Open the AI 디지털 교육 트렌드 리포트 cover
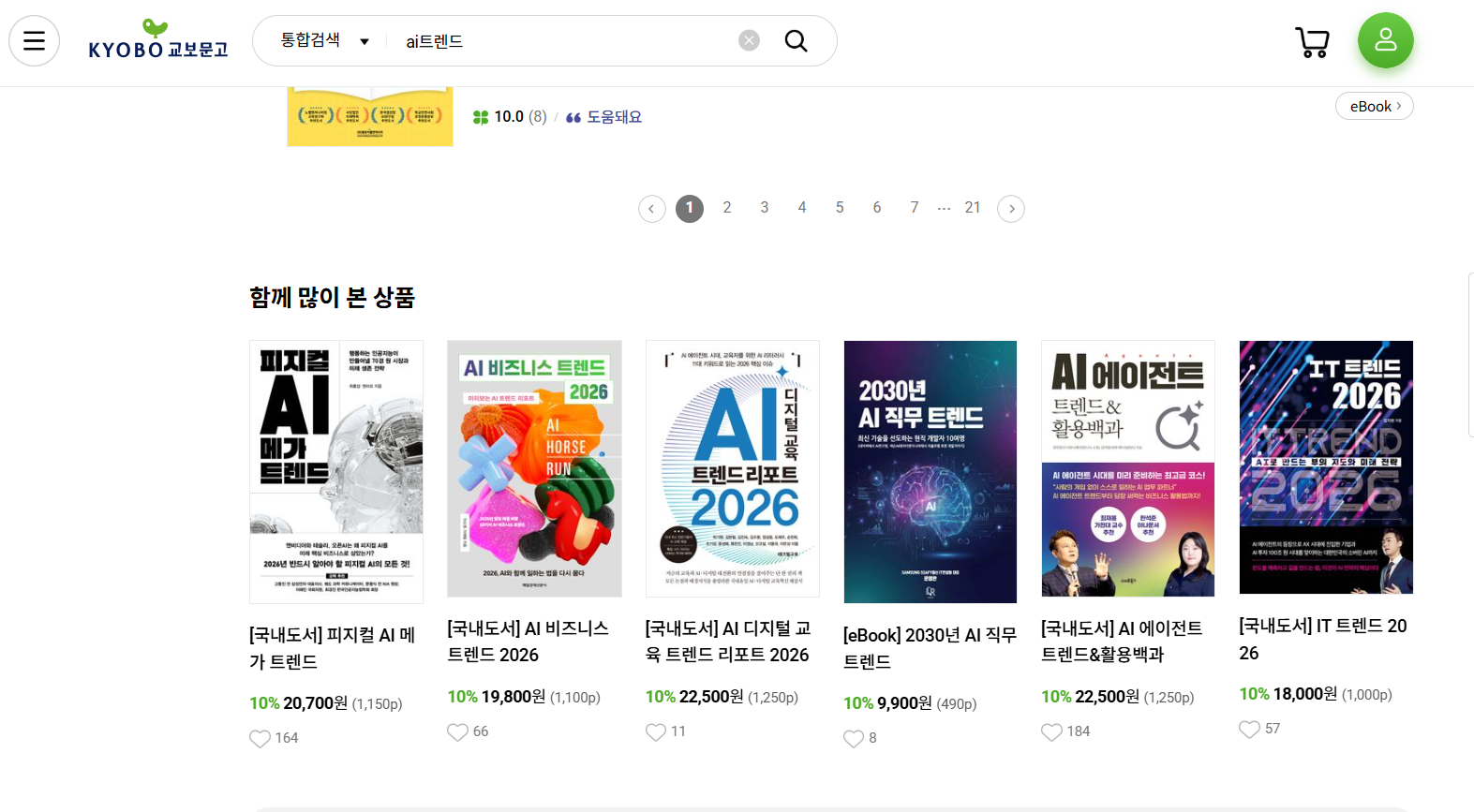This screenshot has height=812, width=1474. (733, 468)
